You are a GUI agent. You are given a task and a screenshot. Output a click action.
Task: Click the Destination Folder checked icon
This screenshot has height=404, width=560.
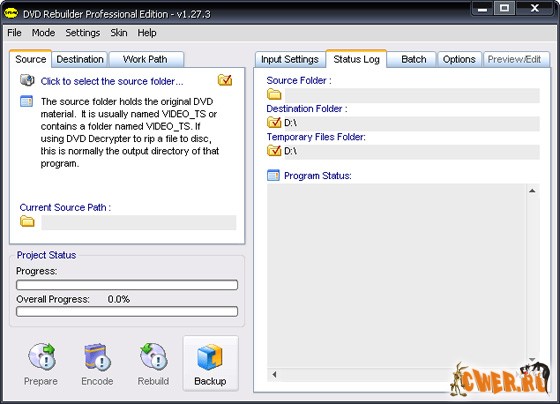click(274, 122)
